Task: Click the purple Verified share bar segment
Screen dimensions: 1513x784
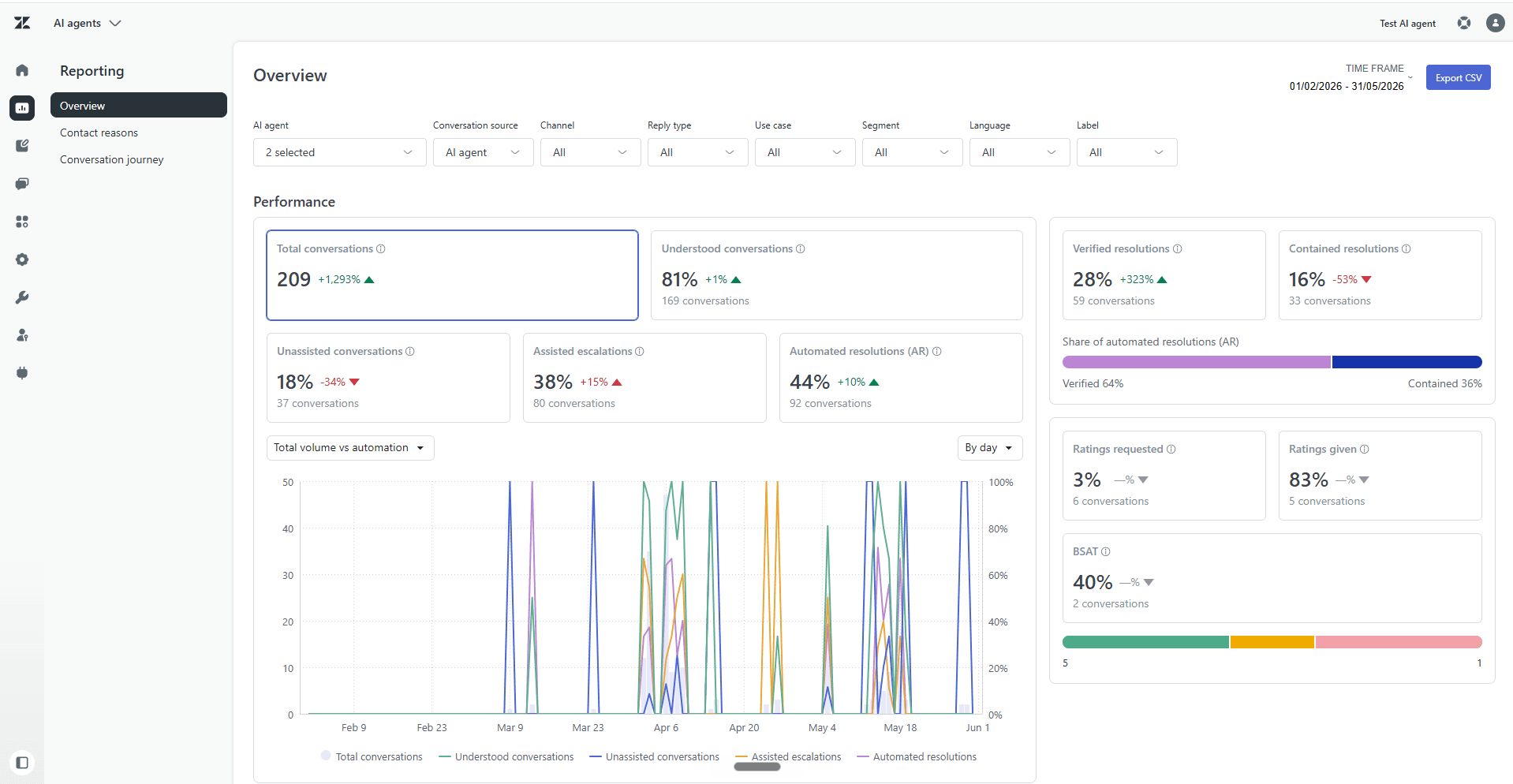Action: 1197,362
